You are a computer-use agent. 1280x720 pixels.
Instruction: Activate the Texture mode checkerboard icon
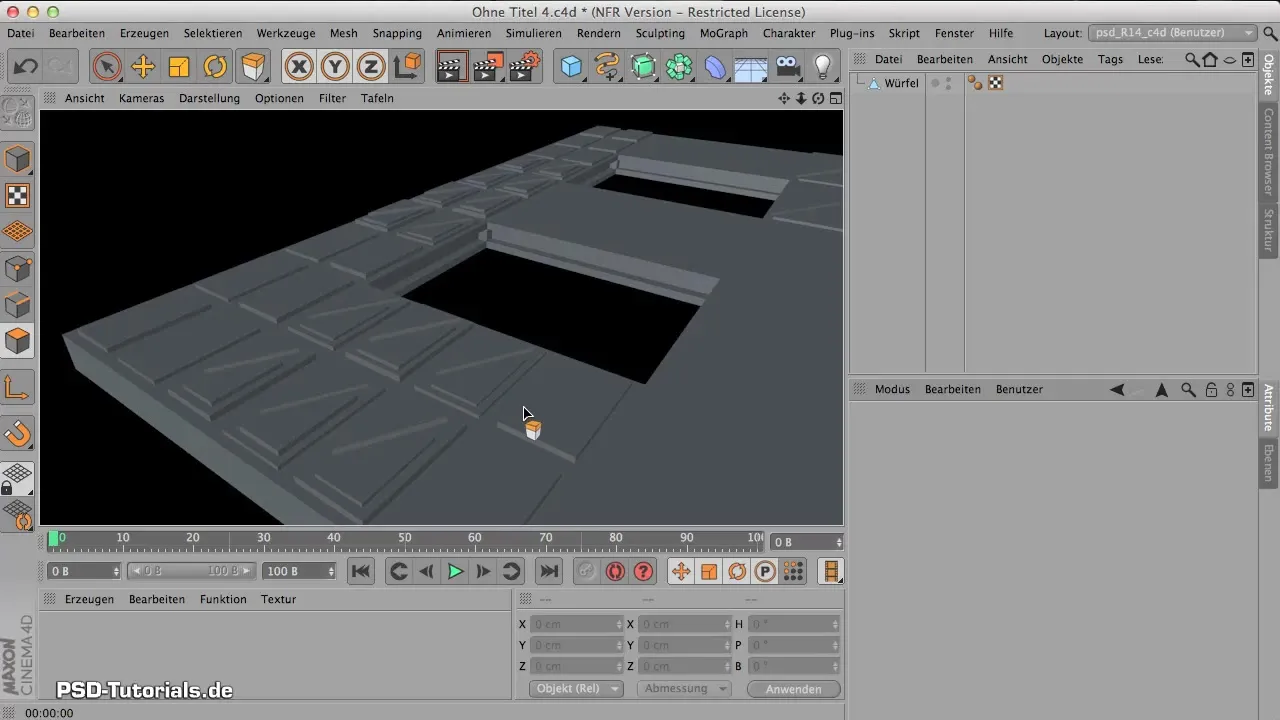click(18, 195)
